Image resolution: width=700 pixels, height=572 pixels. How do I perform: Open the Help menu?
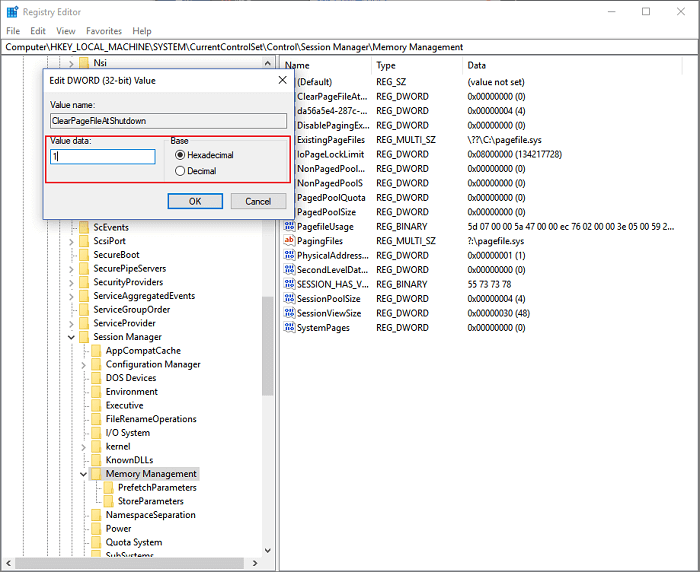(x=142, y=31)
